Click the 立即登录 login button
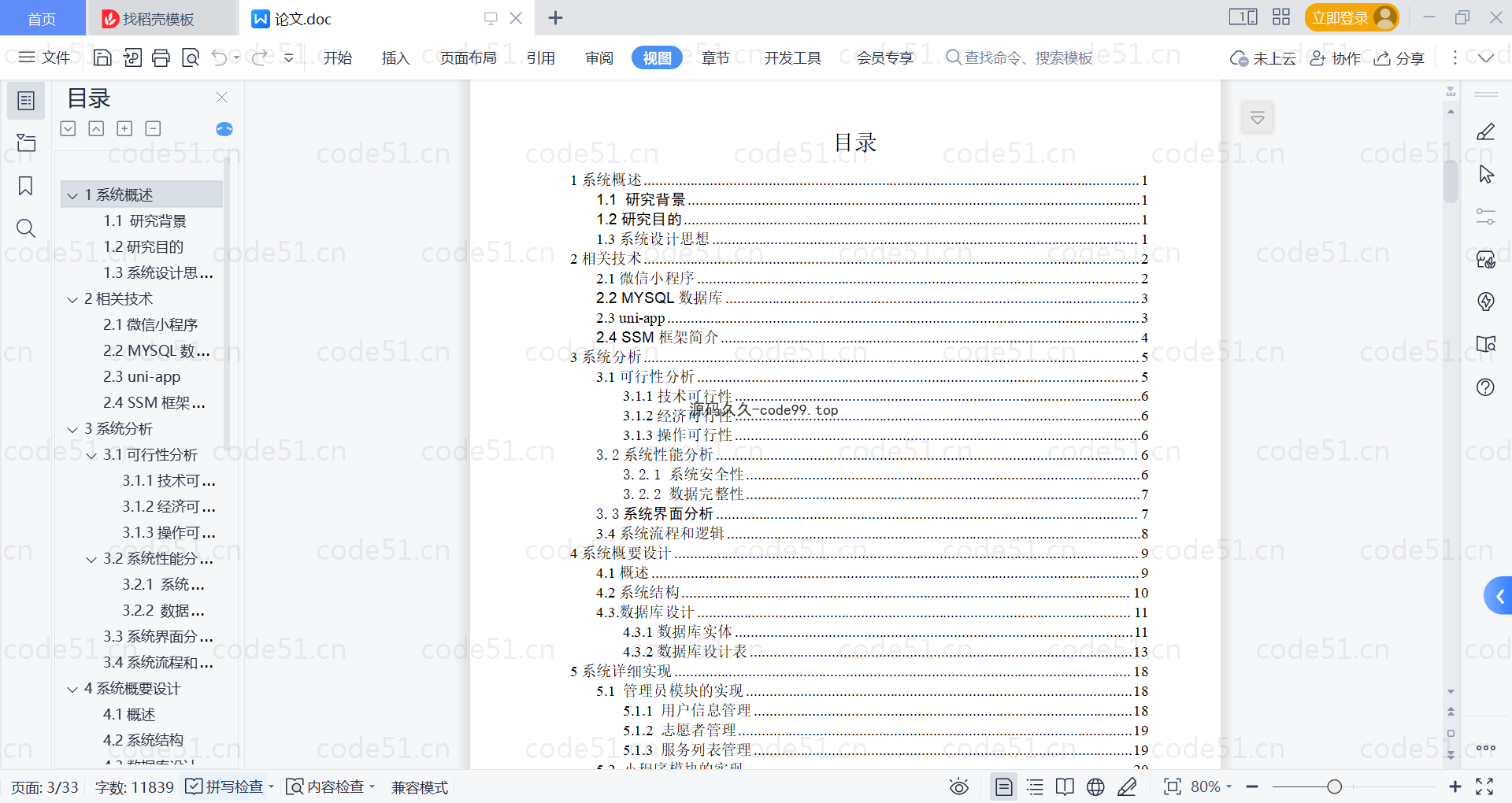Image resolution: width=1512 pixels, height=803 pixels. point(1351,17)
